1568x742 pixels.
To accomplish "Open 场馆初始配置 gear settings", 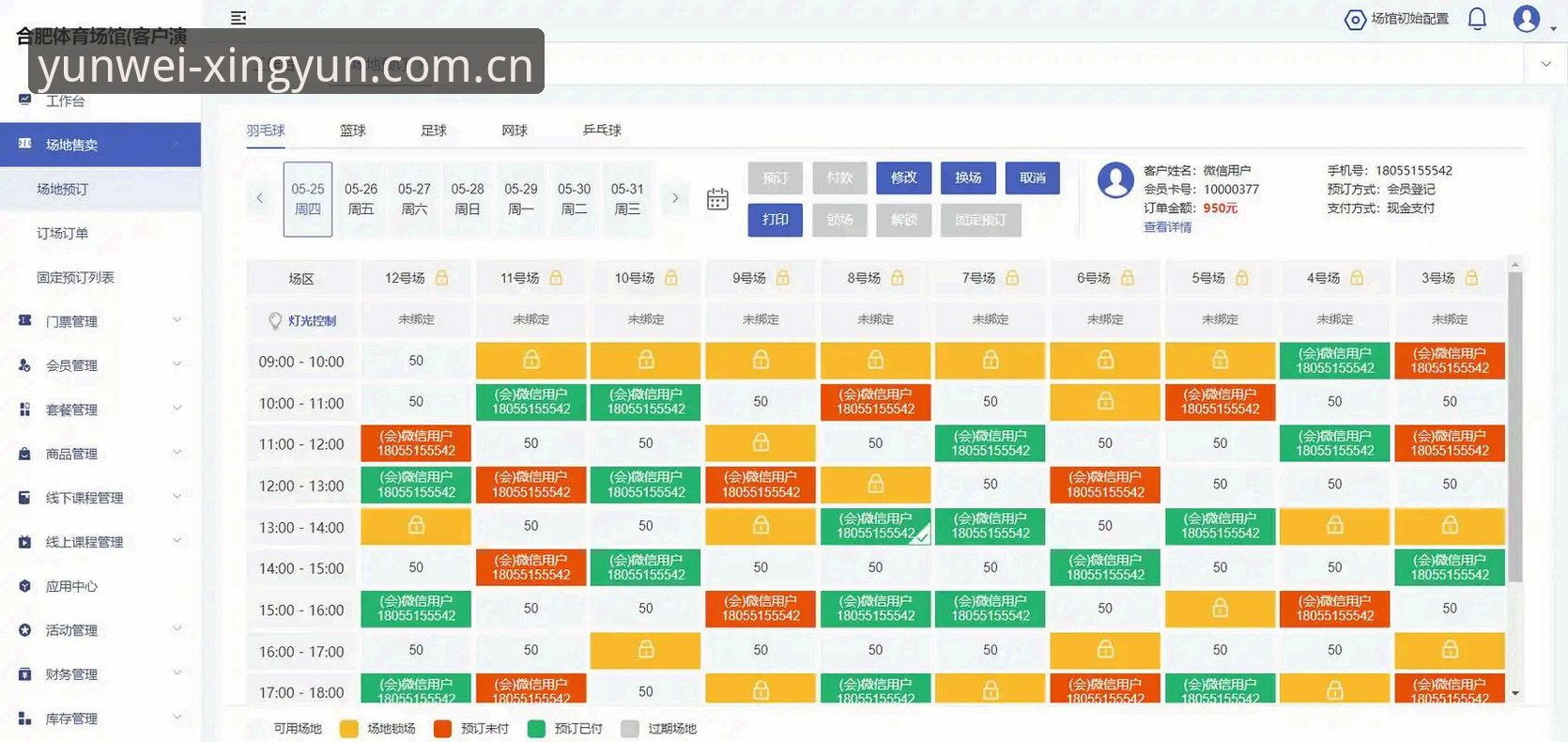I will coord(1355,20).
